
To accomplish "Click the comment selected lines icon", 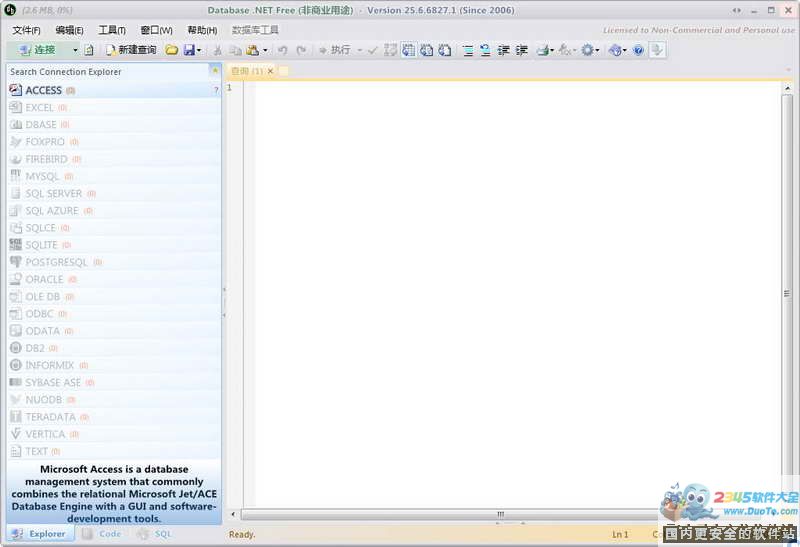I will (468, 50).
